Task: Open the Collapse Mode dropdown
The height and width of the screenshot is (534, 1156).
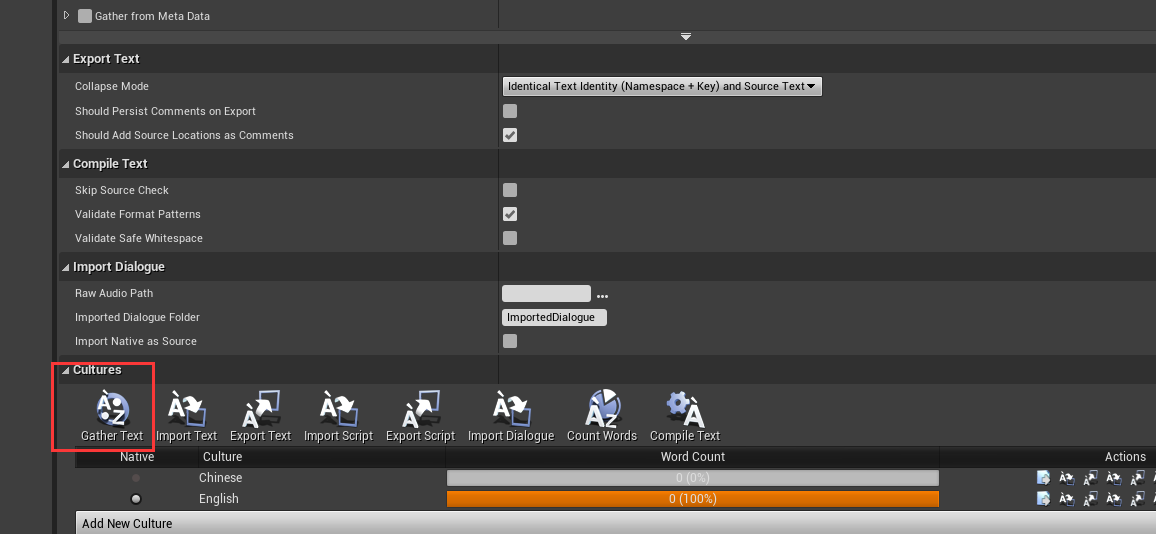Action: click(662, 86)
